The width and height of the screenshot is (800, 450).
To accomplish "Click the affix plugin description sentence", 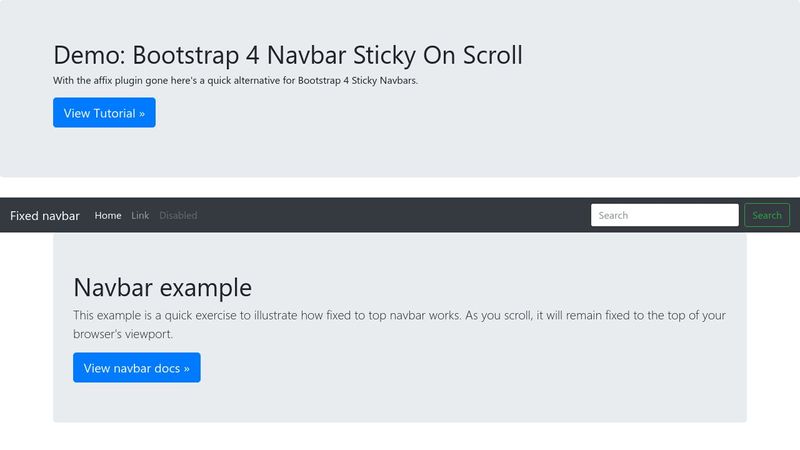I will tap(235, 81).
